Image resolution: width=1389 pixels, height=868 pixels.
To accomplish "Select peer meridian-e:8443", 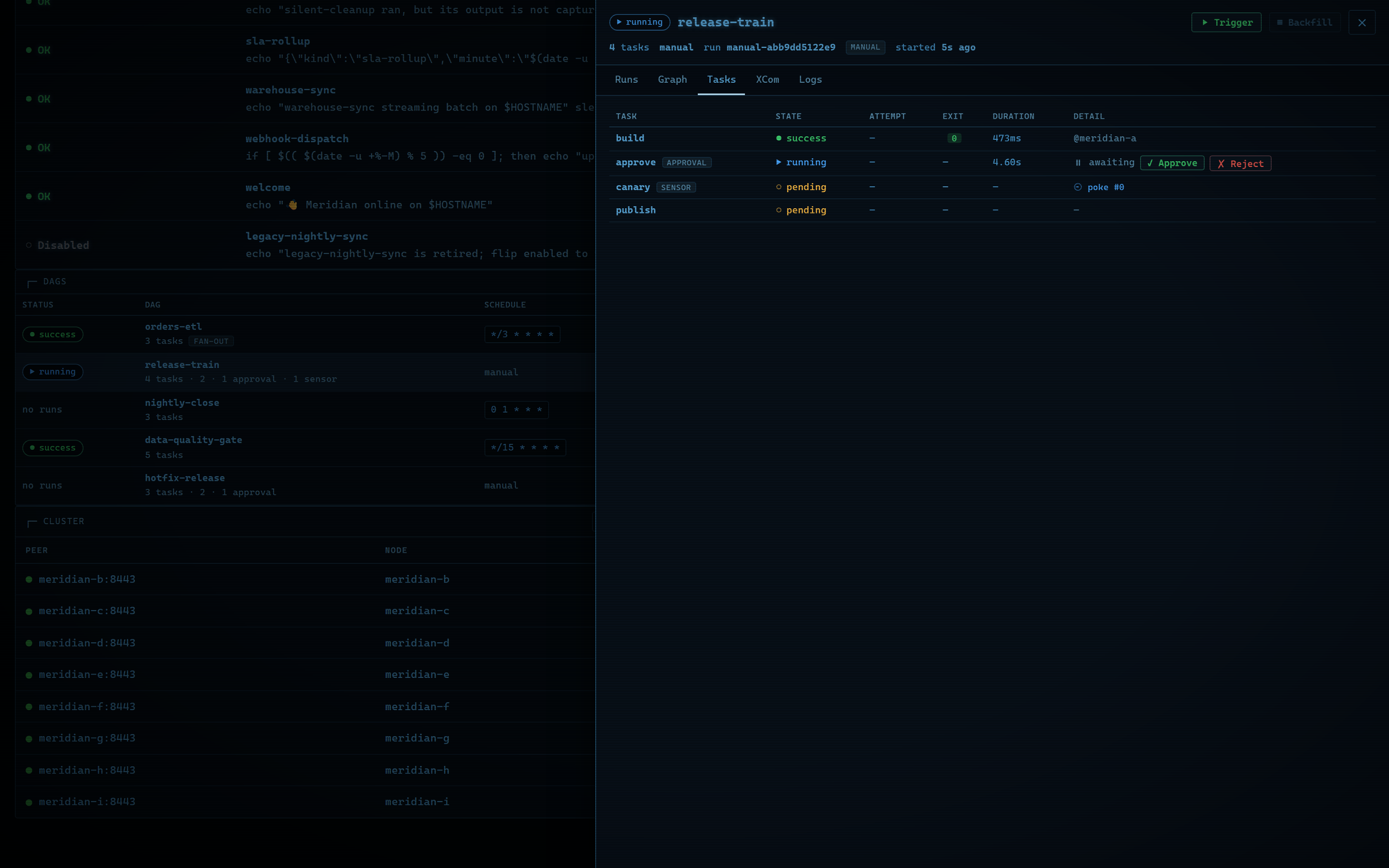I will pos(87,675).
